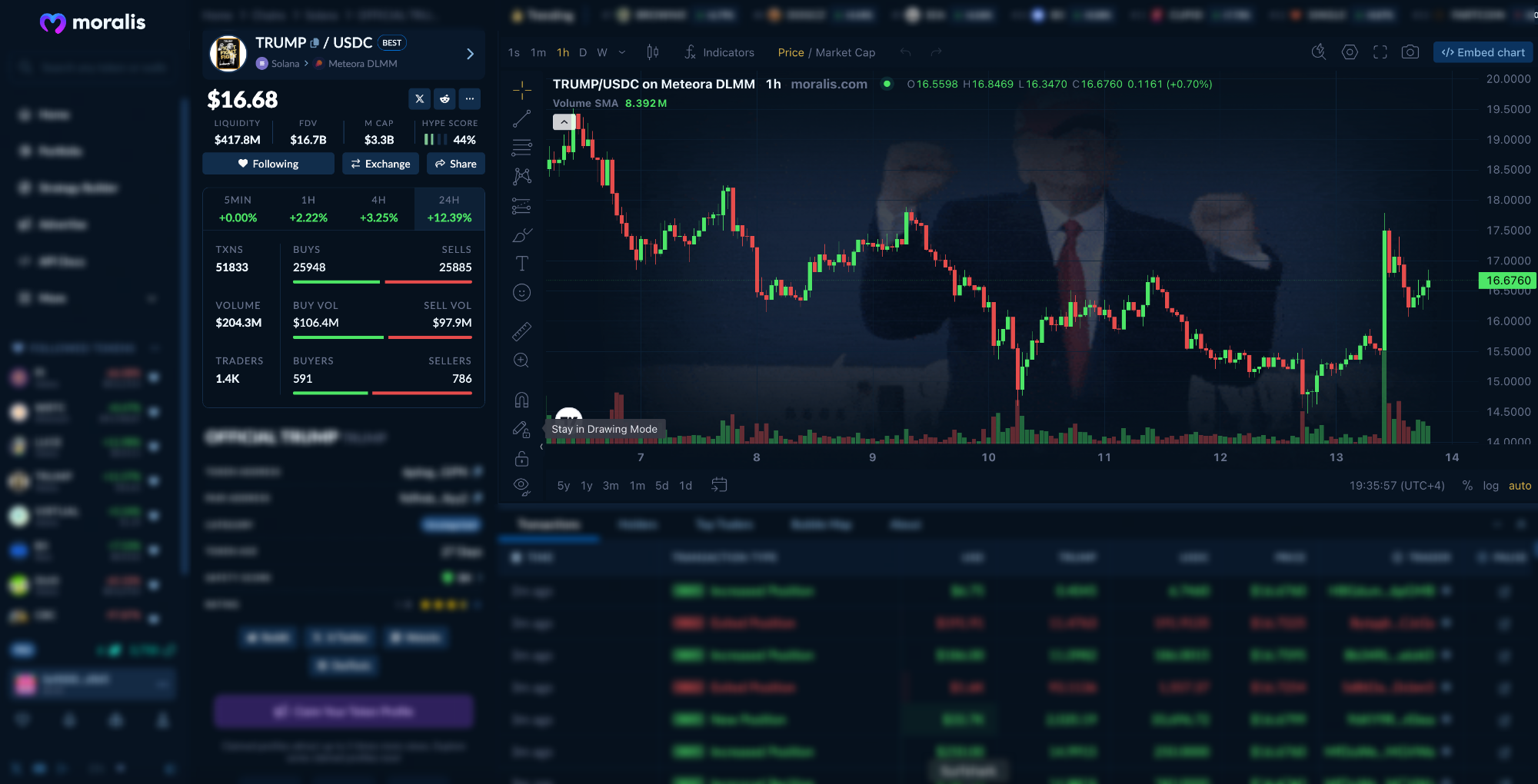The height and width of the screenshot is (784, 1538).
Task: Select the 1s chart interval
Action: pyautogui.click(x=514, y=52)
